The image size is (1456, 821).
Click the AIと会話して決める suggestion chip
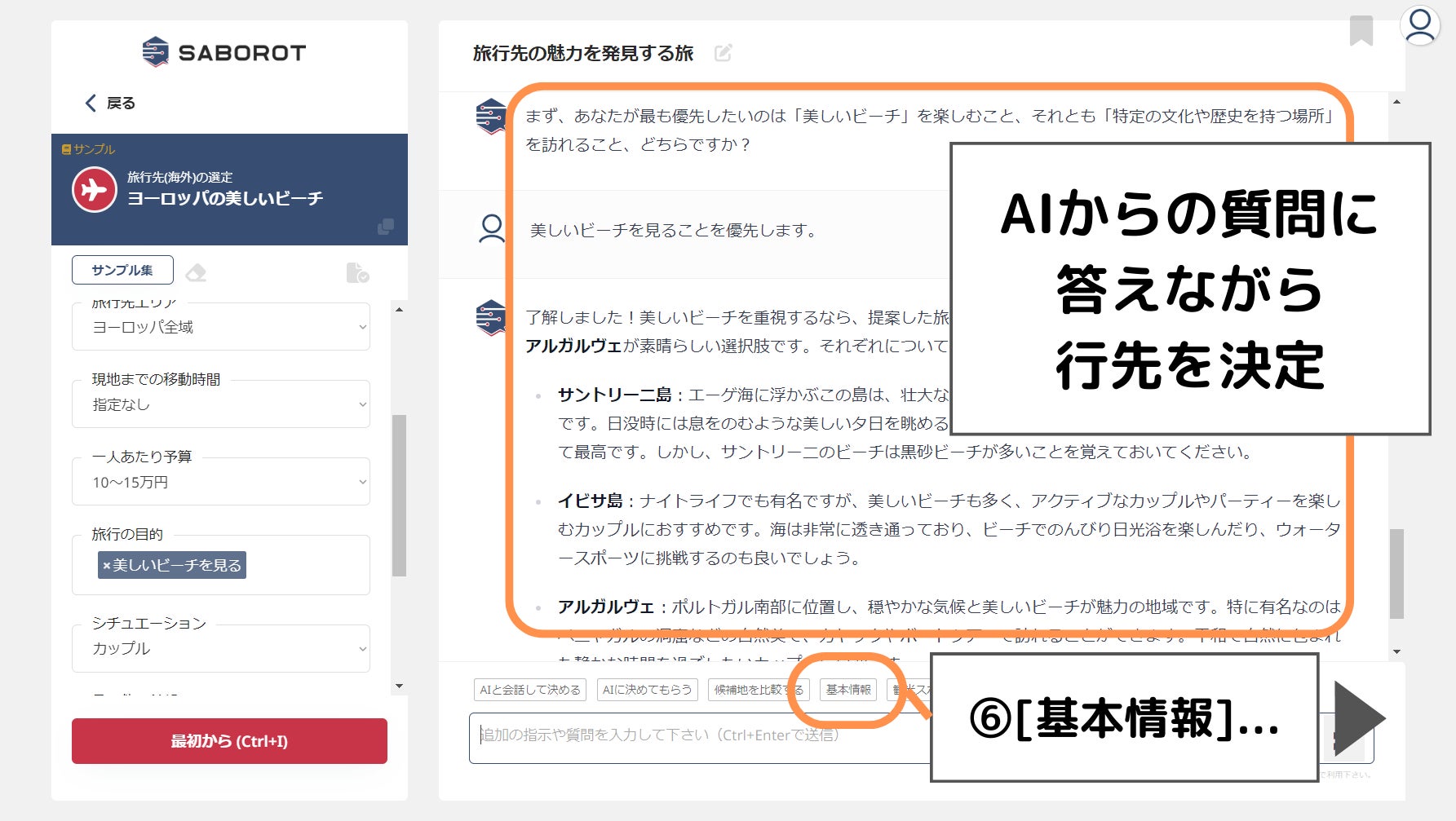(x=530, y=690)
